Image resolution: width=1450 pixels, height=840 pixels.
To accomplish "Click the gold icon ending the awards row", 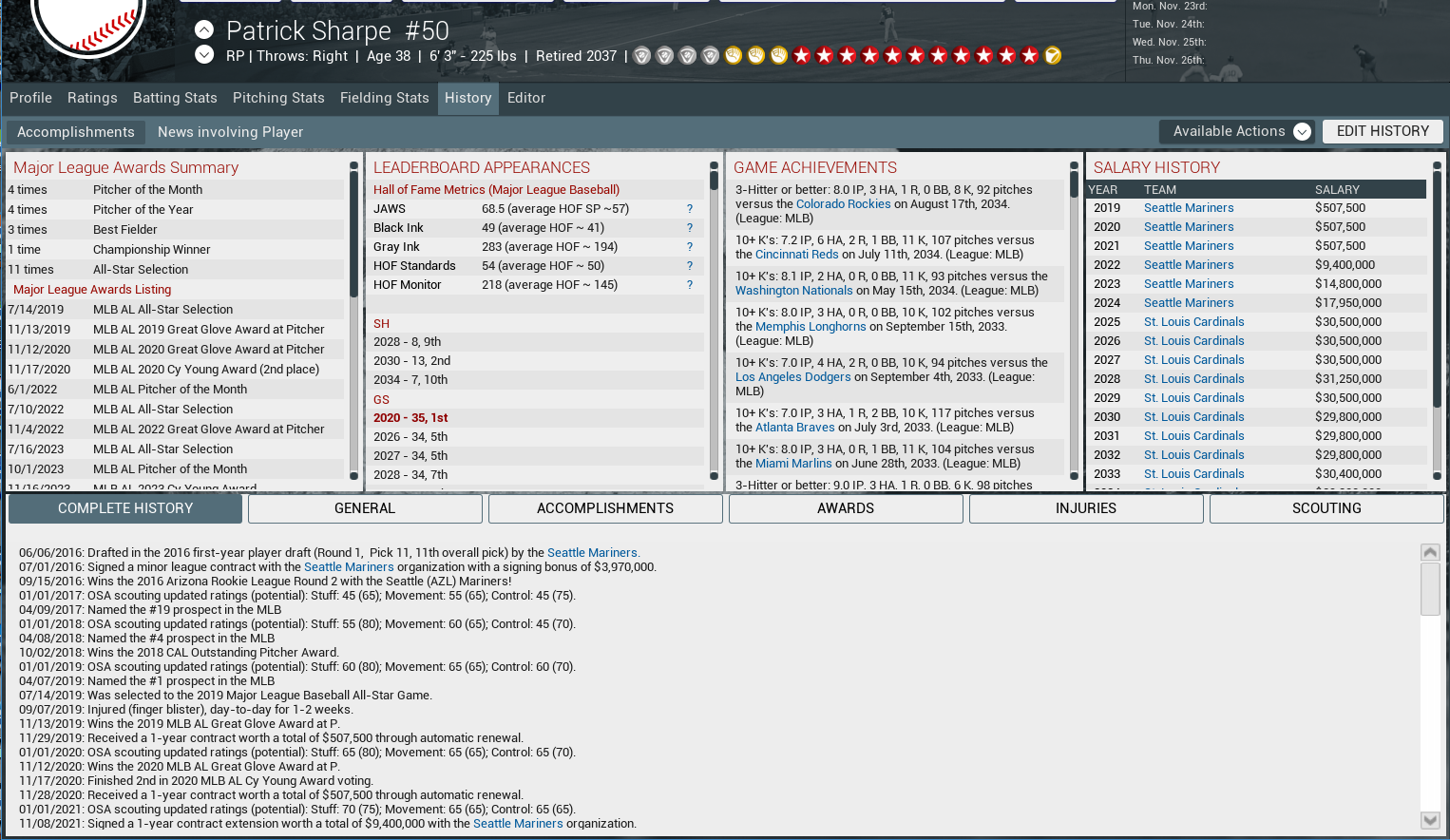I will pyautogui.click(x=1053, y=56).
